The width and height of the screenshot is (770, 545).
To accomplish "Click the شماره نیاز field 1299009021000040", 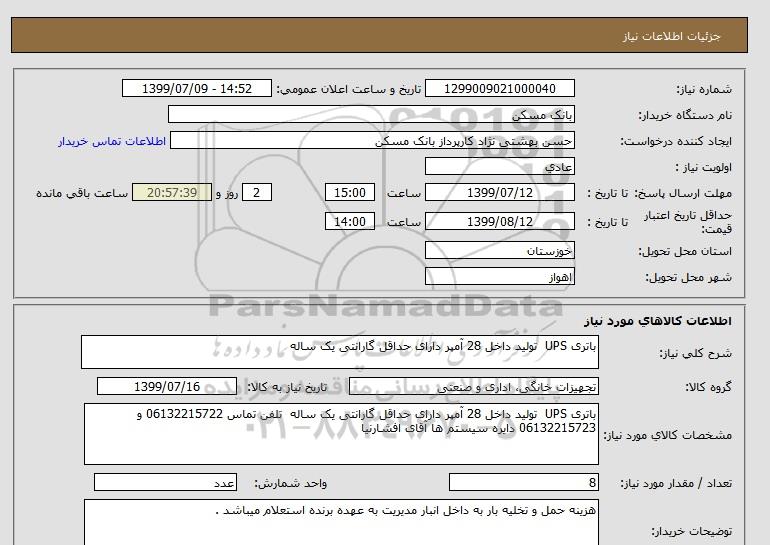I will click(x=501, y=89).
